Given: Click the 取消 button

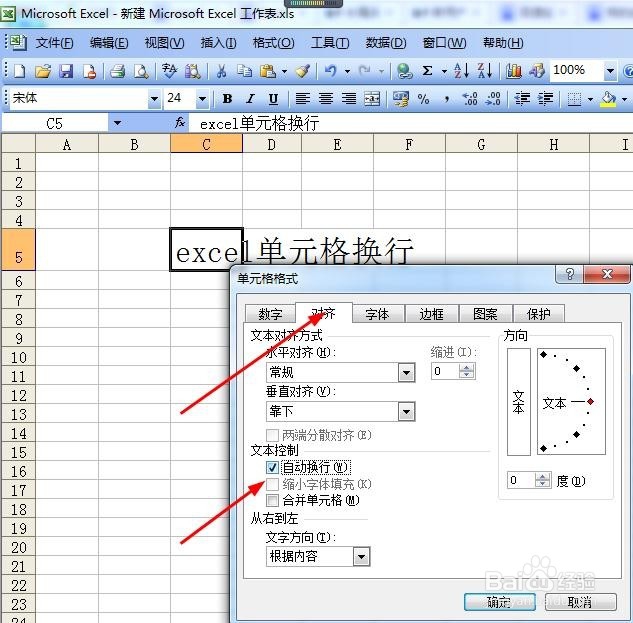Looking at the screenshot, I should pos(581,602).
